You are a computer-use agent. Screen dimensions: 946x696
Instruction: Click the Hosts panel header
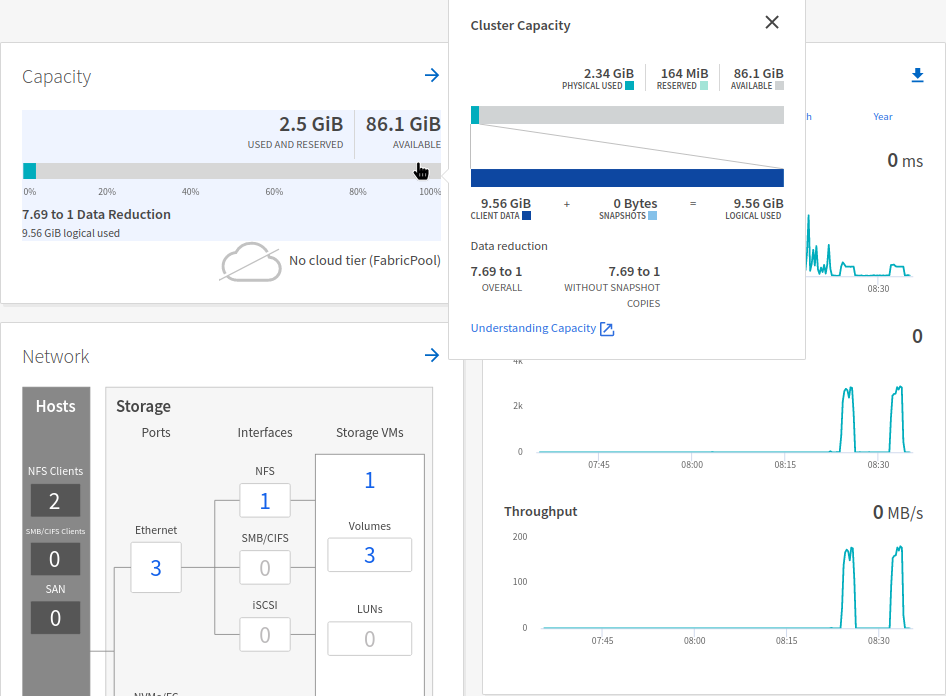pyautogui.click(x=56, y=406)
